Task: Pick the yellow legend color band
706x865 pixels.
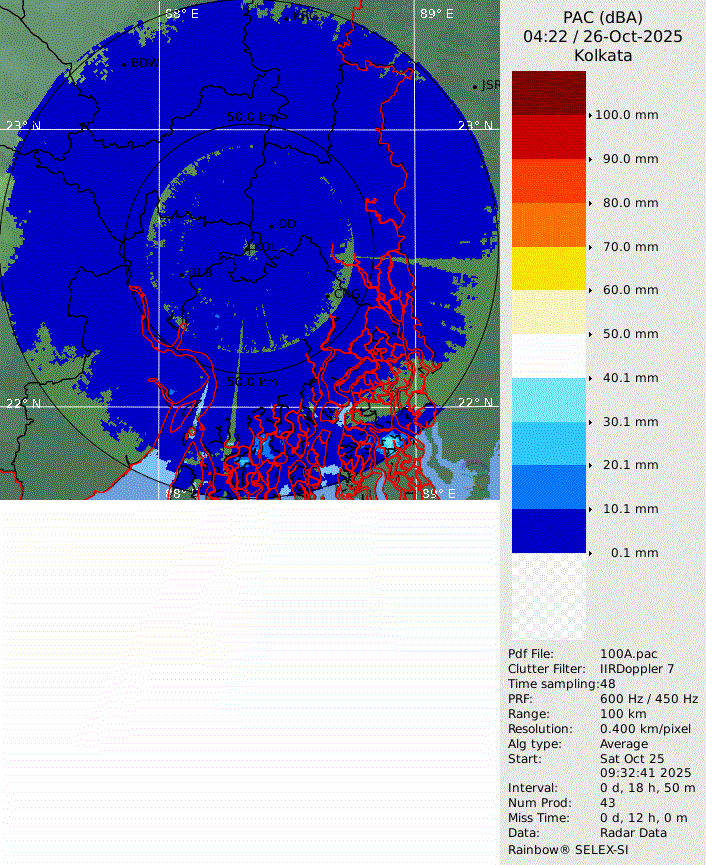Action: point(548,268)
